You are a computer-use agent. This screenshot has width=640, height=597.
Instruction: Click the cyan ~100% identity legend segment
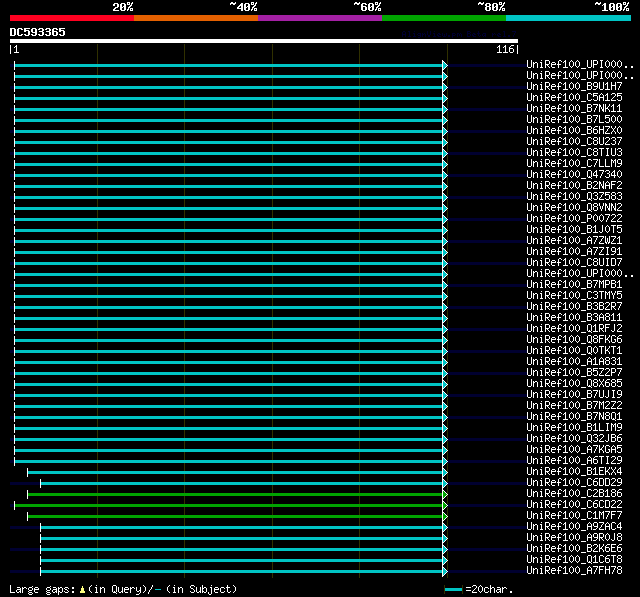[x=569, y=18]
